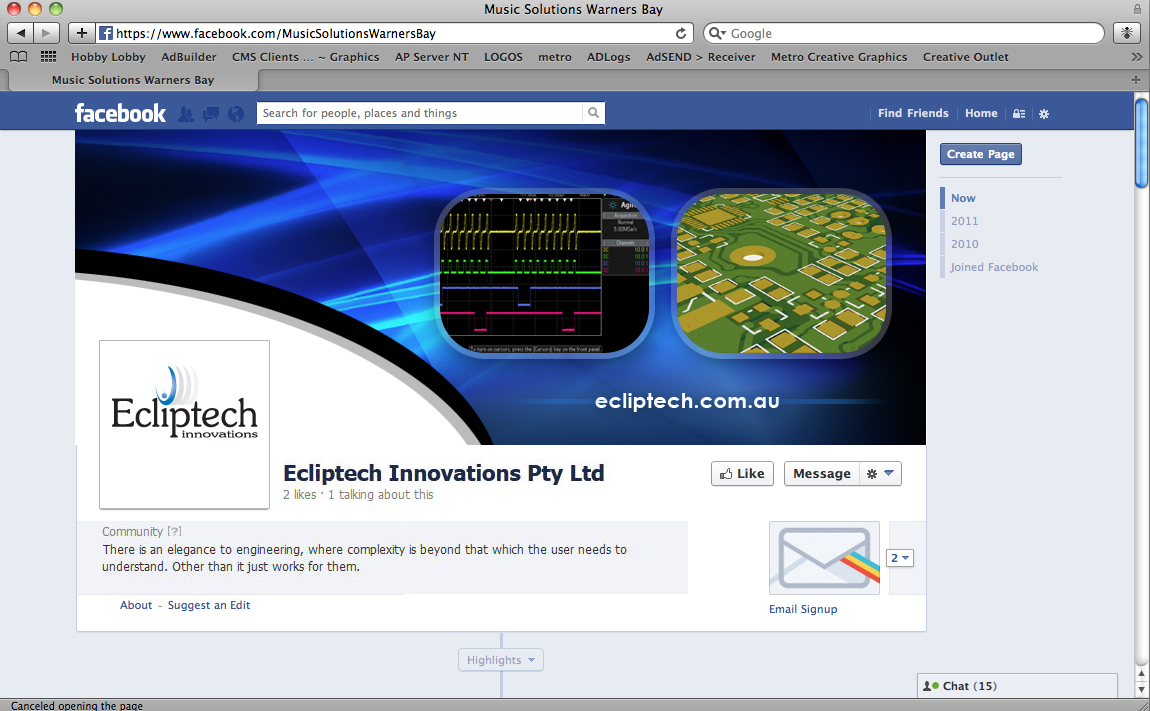
Task: Open Facebook messages icon
Action: click(x=210, y=114)
